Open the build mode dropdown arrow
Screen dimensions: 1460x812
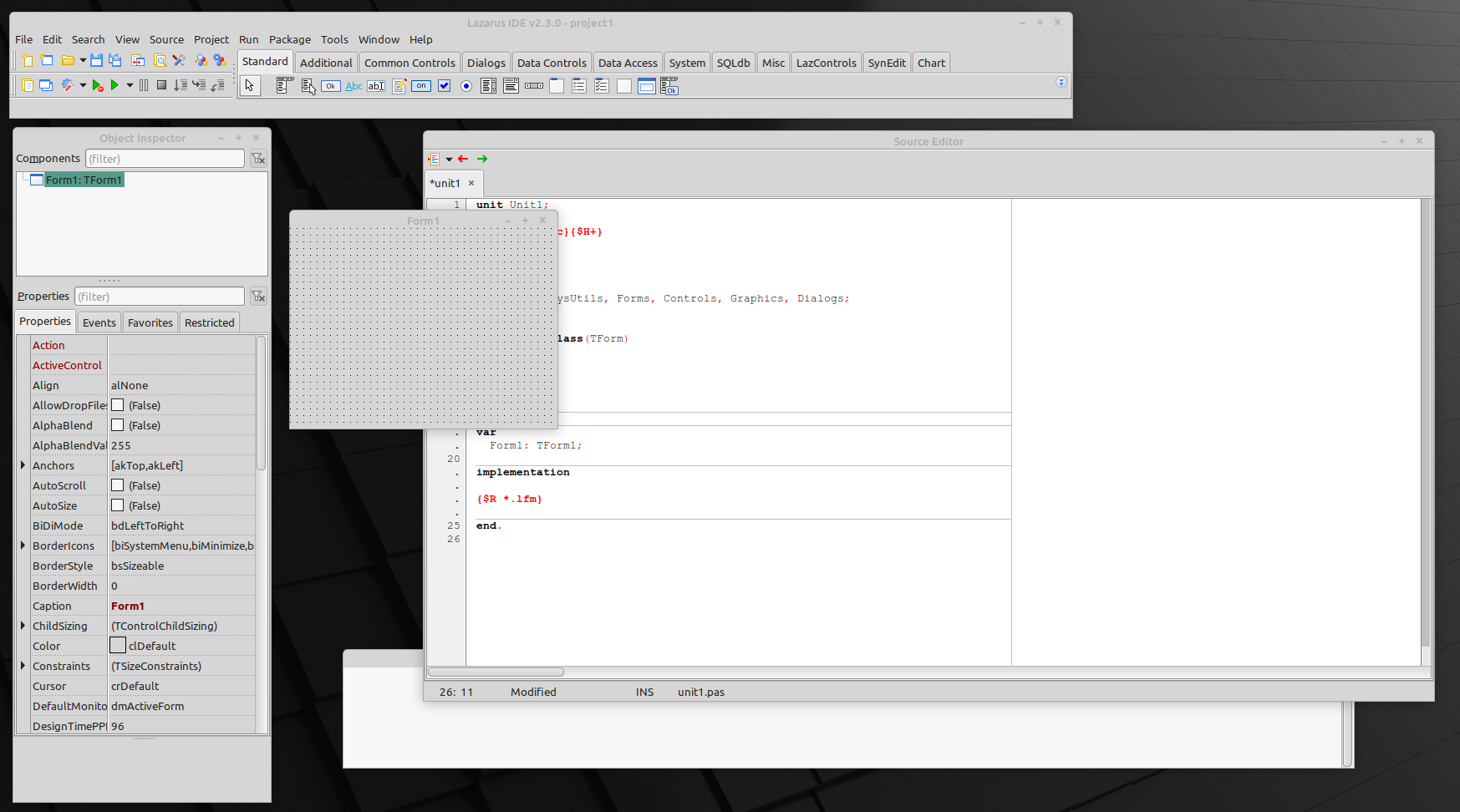tap(83, 85)
